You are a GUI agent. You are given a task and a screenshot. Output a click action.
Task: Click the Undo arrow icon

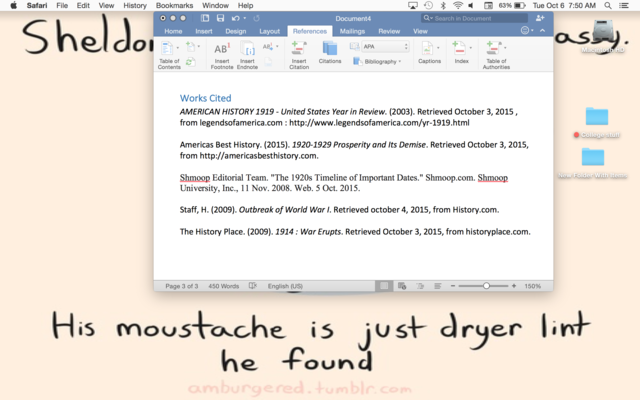point(236,18)
